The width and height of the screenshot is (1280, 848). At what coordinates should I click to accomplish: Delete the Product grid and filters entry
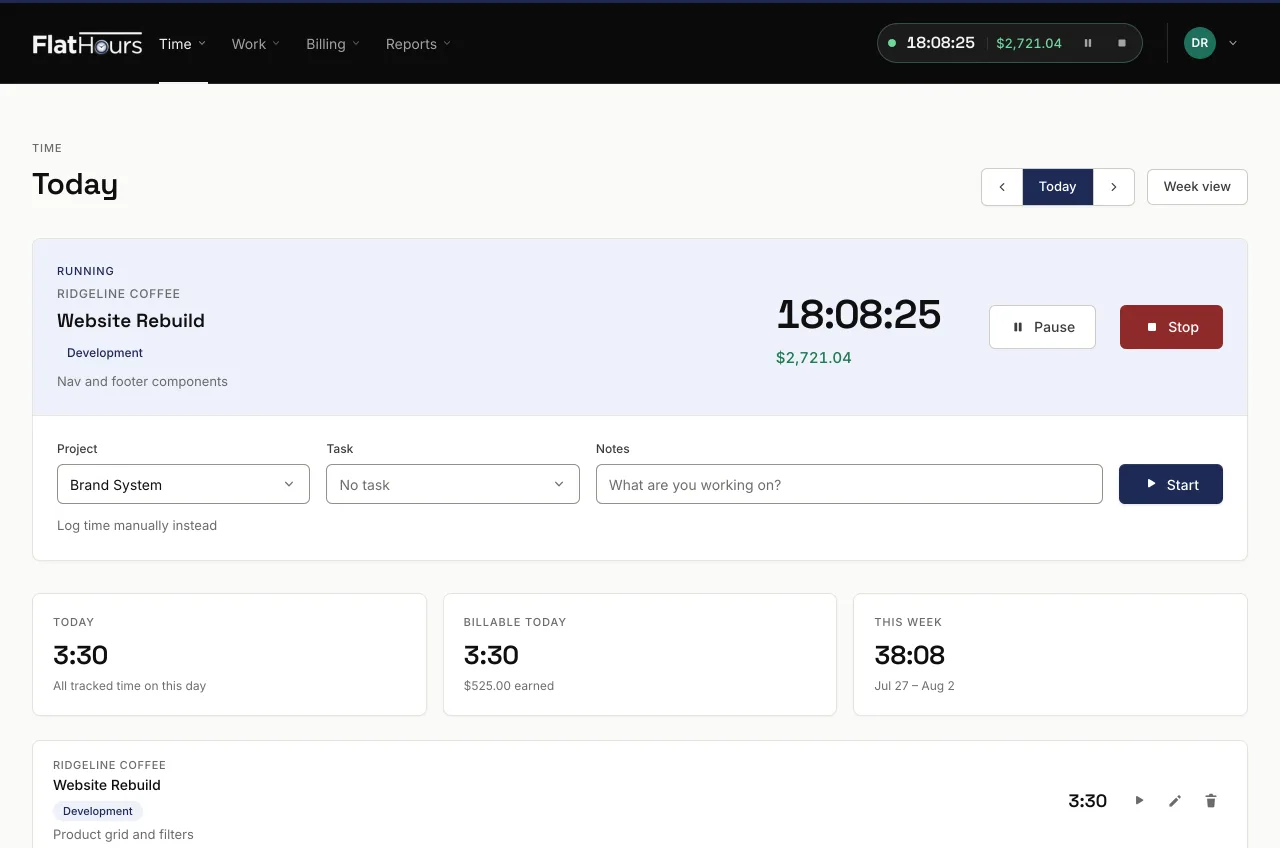(1211, 800)
